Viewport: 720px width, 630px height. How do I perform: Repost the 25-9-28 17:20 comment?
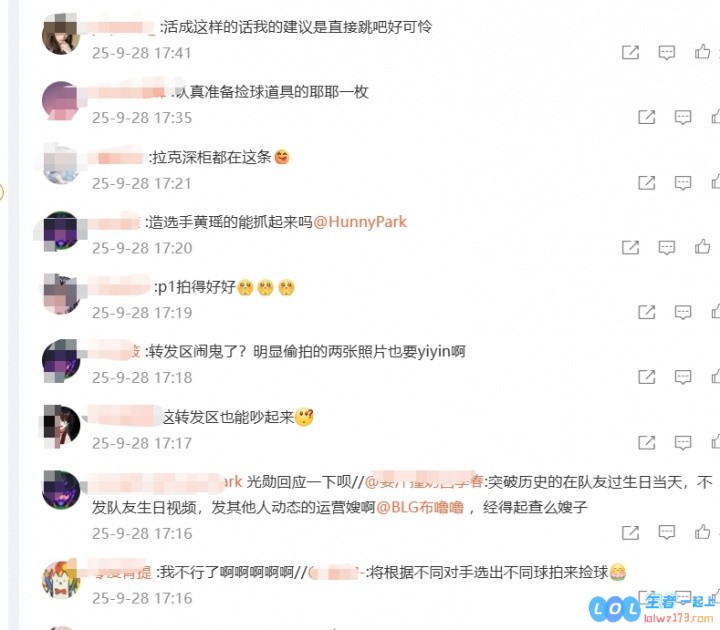tap(630, 248)
